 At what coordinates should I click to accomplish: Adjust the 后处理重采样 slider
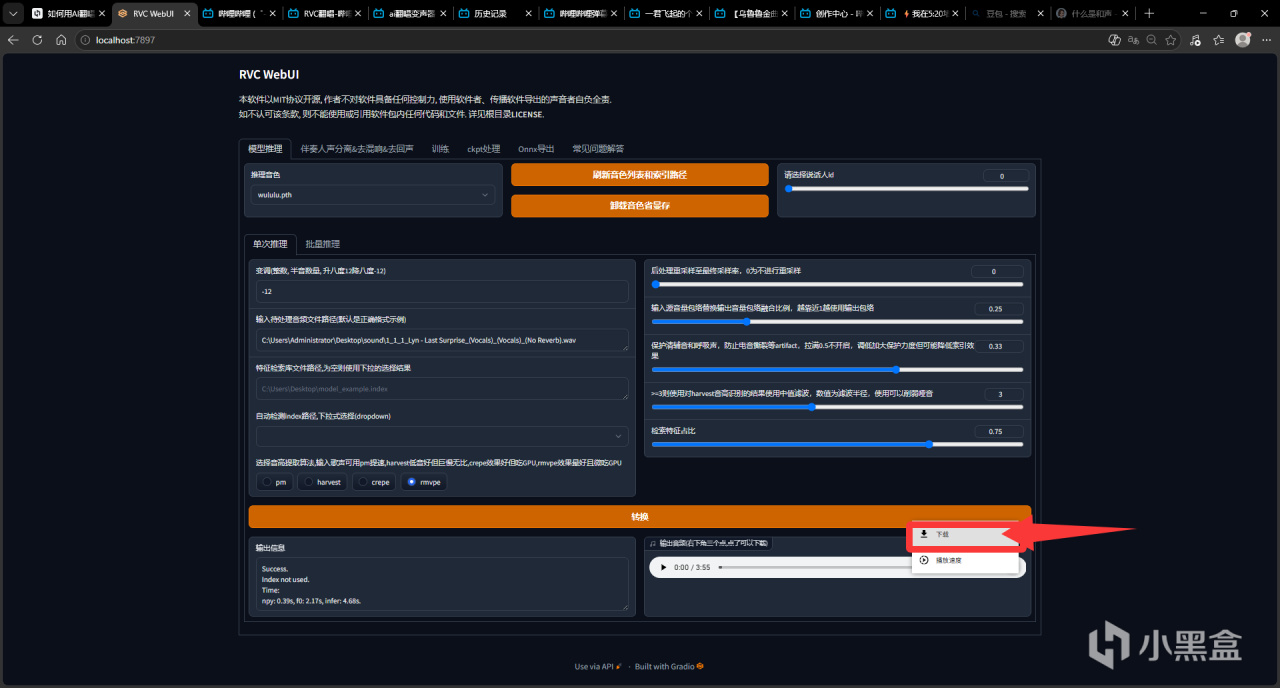pyautogui.click(x=837, y=284)
